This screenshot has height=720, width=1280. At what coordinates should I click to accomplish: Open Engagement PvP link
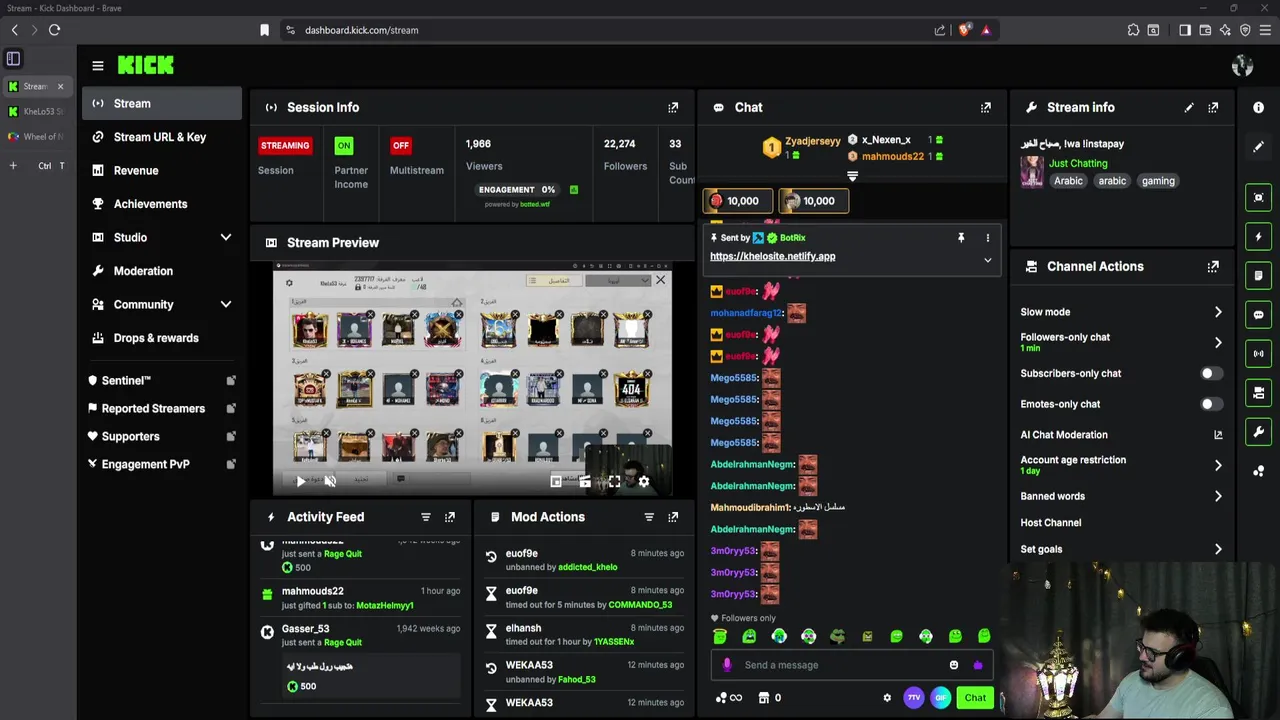pyautogui.click(x=161, y=464)
